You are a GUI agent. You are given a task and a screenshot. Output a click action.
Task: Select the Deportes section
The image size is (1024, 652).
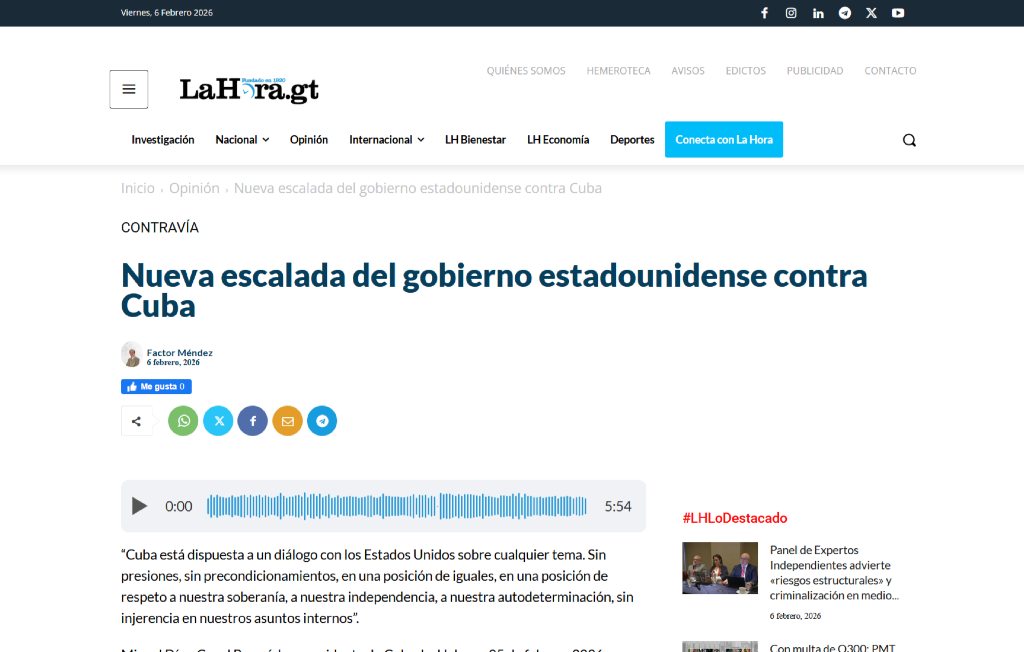[632, 140]
